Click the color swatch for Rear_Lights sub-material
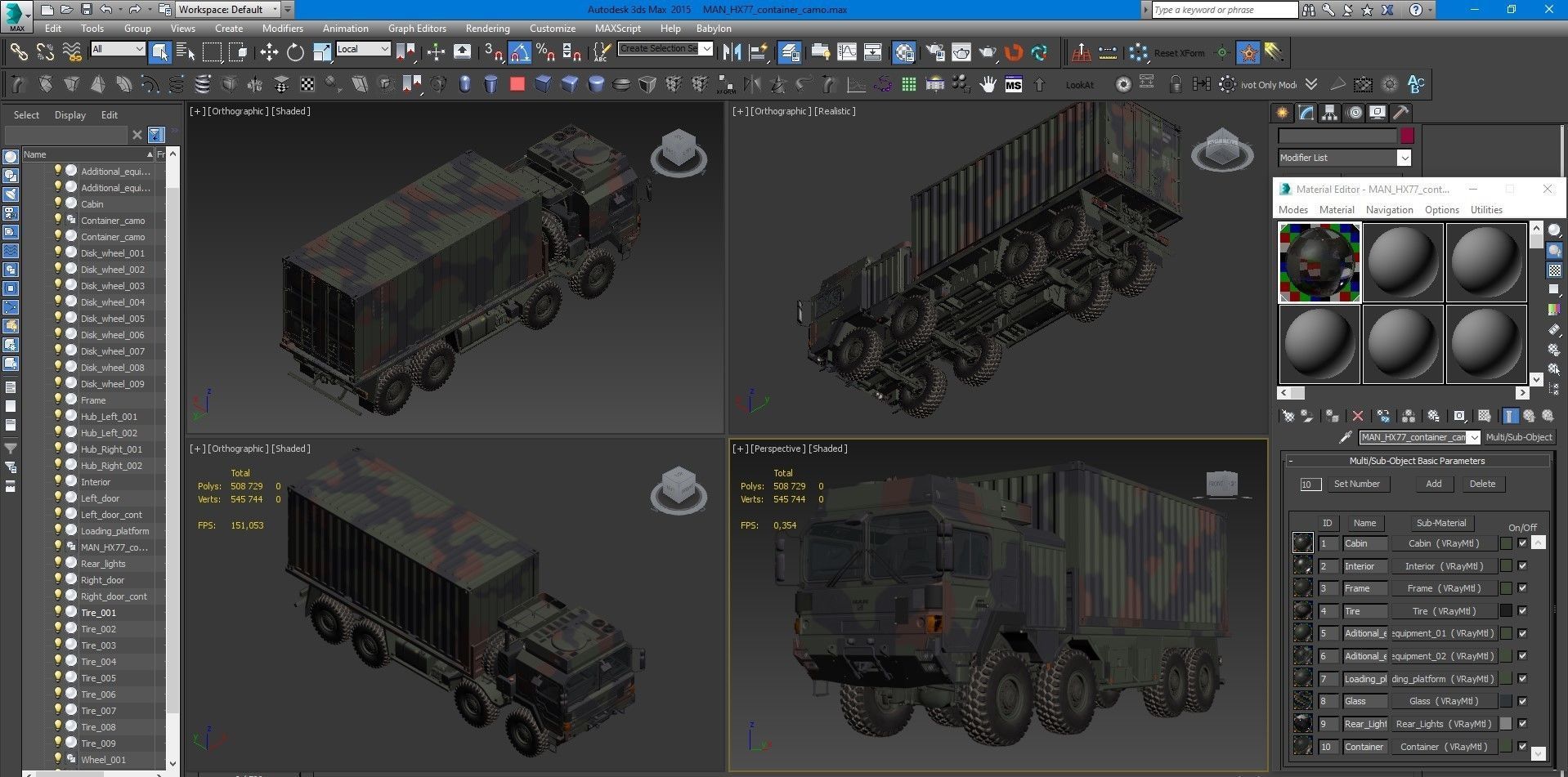Screen dimensions: 1568x777 (1506, 723)
